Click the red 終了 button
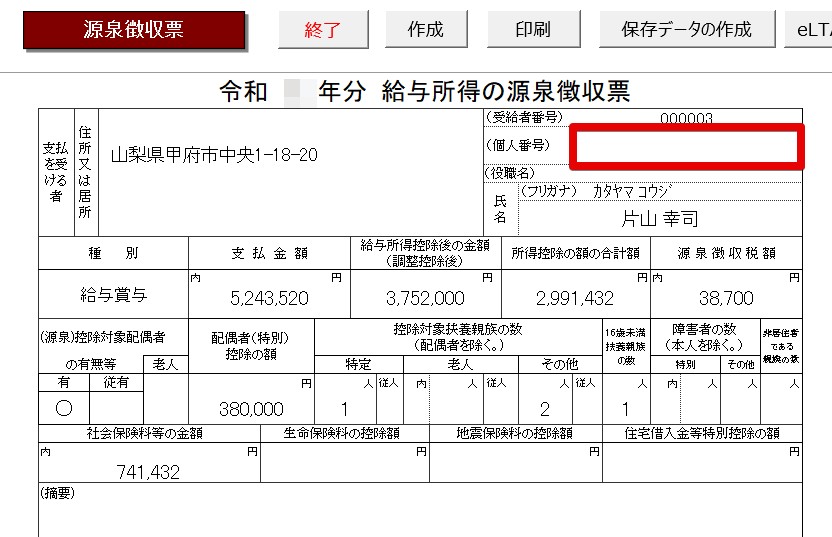Screen dimensions: 832x537 click(x=323, y=30)
